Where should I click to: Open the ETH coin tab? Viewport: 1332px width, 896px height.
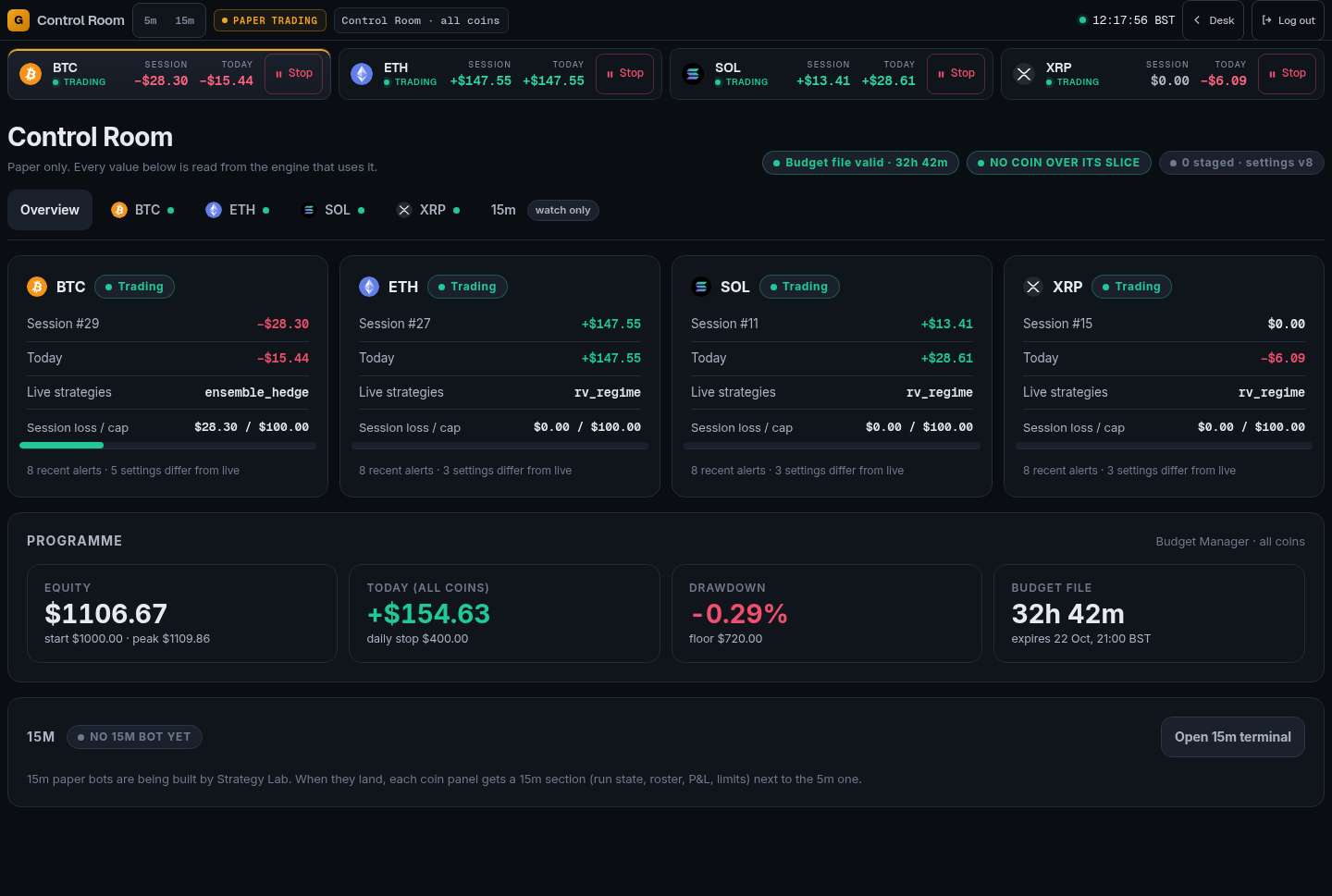click(x=237, y=210)
